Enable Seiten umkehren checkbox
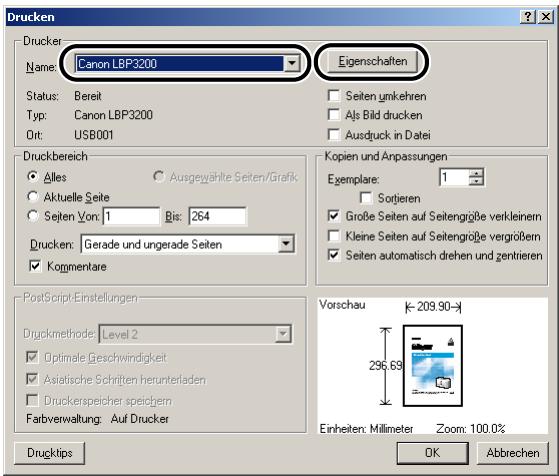 (x=334, y=96)
